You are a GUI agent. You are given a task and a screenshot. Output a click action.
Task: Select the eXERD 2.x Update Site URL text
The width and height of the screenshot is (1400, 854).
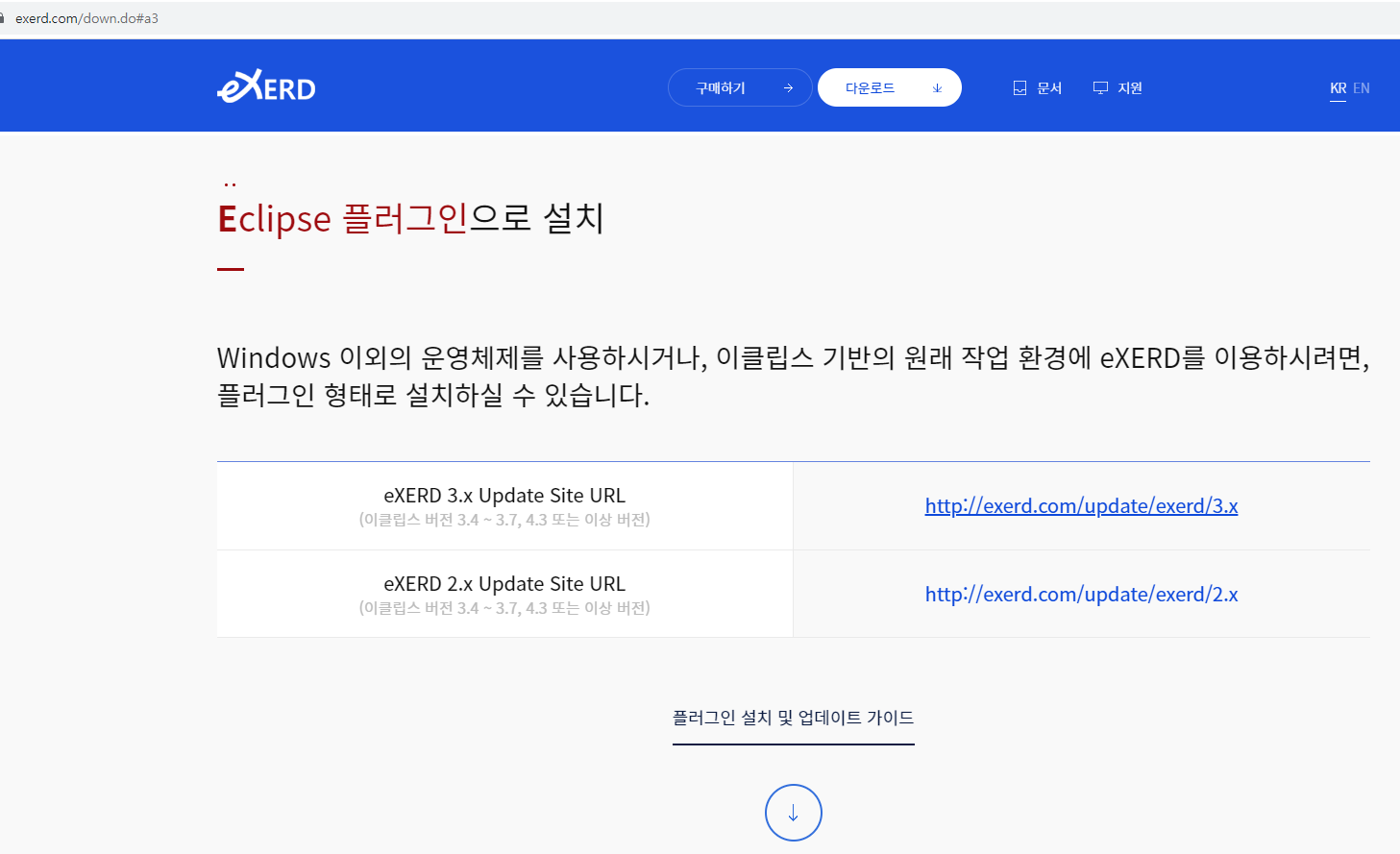click(x=504, y=584)
